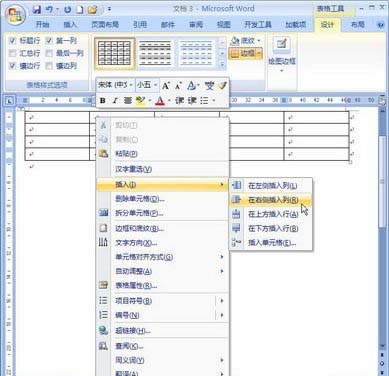Image resolution: width=389 pixels, height=376 pixels.
Task: Grow font size in the mini toolbar
Action: pyautogui.click(x=165, y=86)
